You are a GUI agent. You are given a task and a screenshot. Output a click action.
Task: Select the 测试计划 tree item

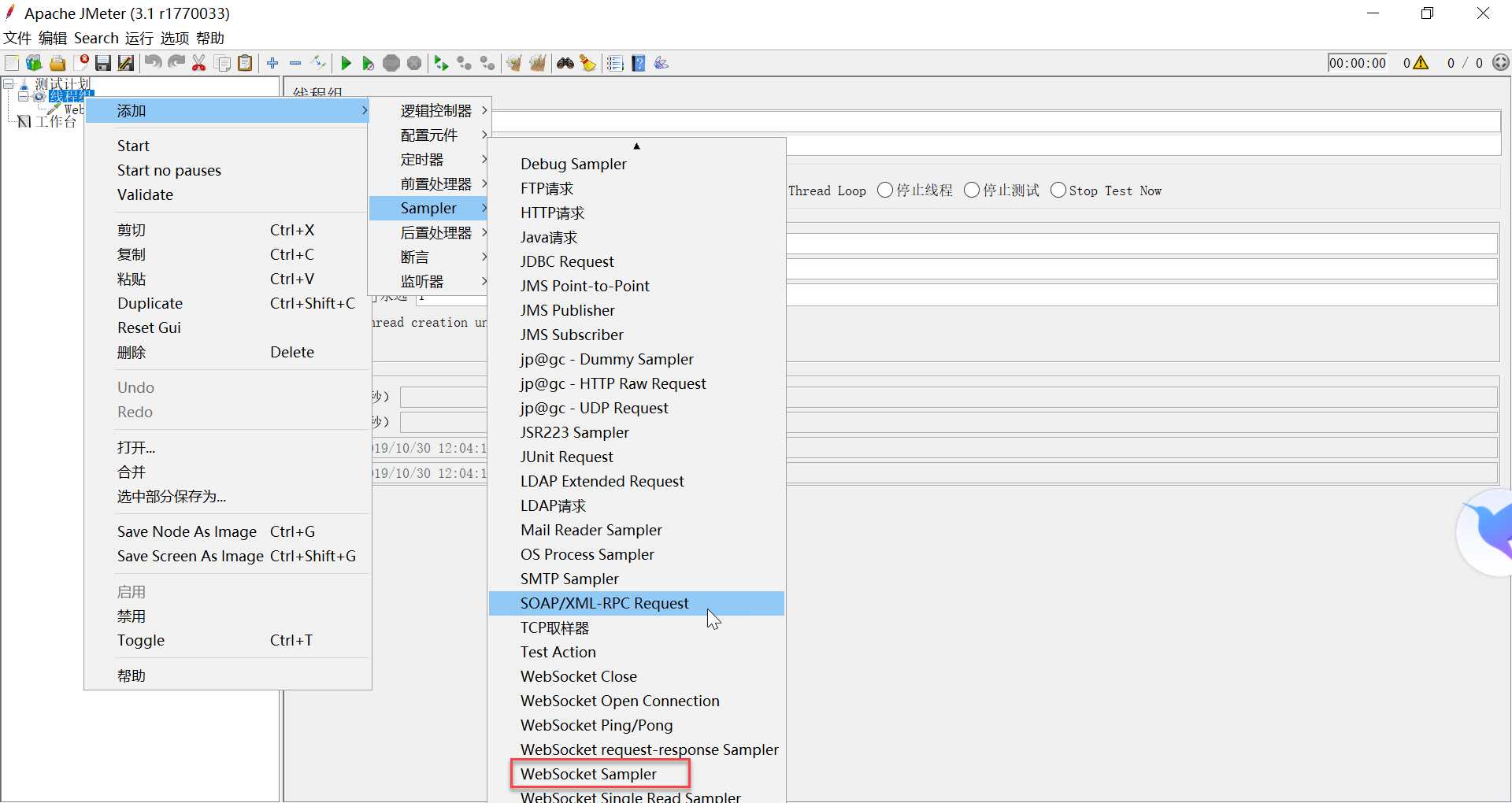tap(63, 83)
